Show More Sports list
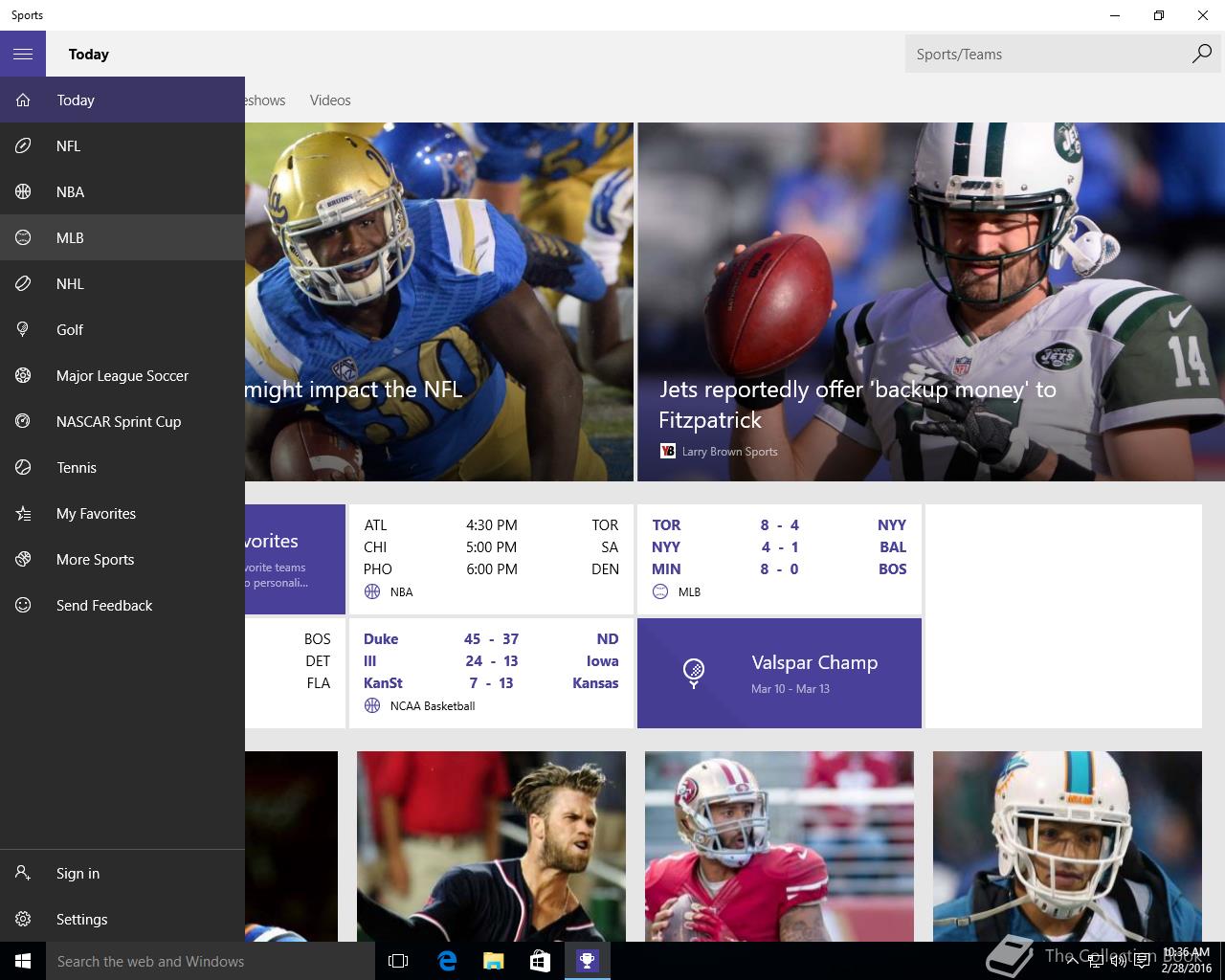 (x=122, y=559)
